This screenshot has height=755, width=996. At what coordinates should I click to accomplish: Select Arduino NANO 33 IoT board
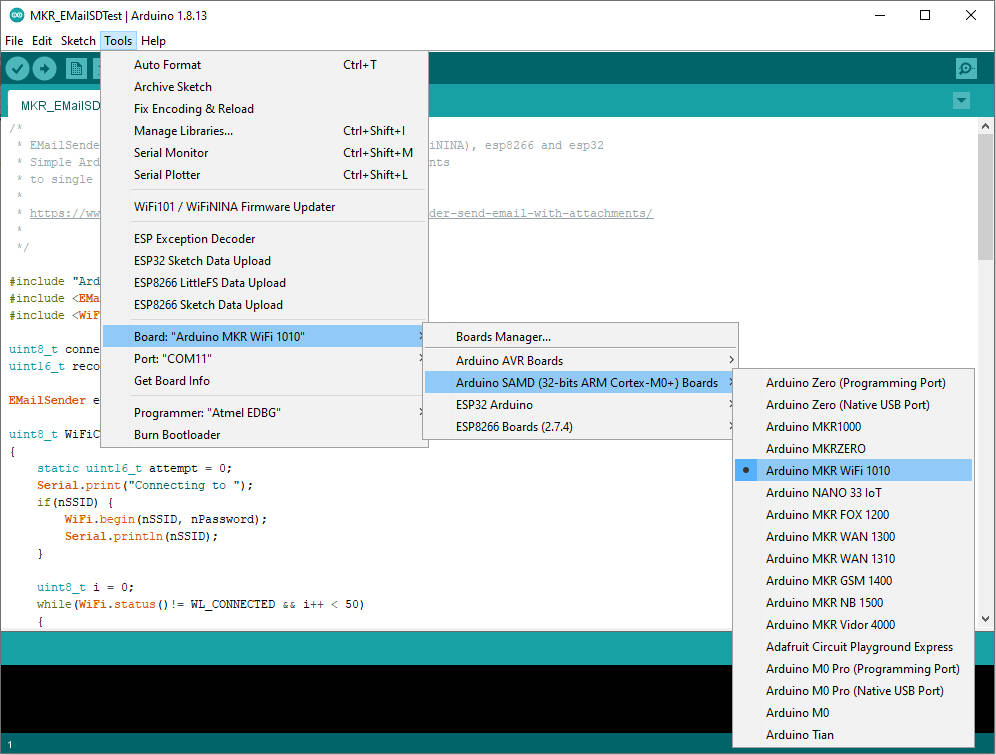tap(853, 493)
